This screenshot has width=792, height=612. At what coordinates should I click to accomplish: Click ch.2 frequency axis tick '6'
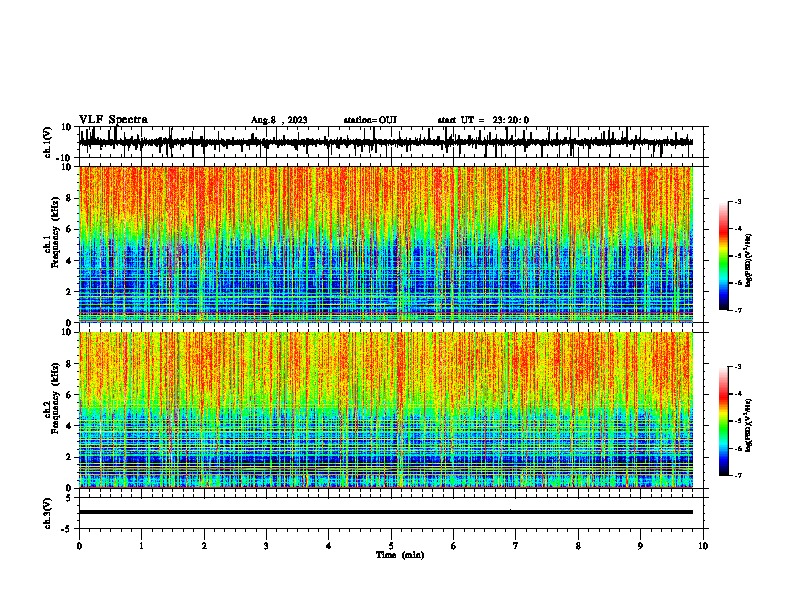pyautogui.click(x=69, y=395)
